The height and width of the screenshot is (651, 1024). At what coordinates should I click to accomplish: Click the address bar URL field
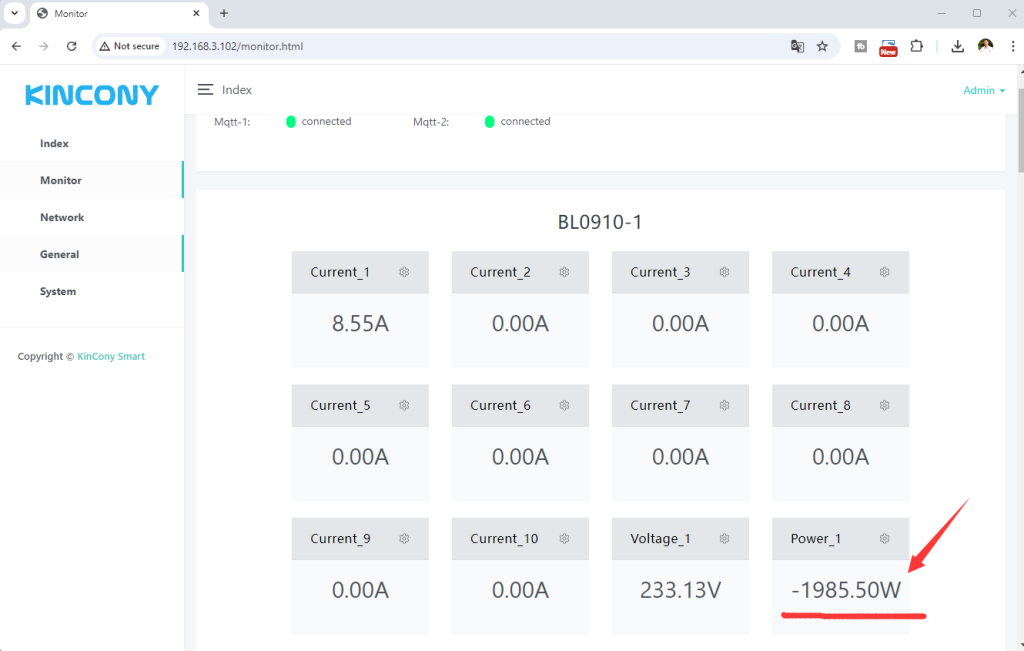[x=450, y=46]
